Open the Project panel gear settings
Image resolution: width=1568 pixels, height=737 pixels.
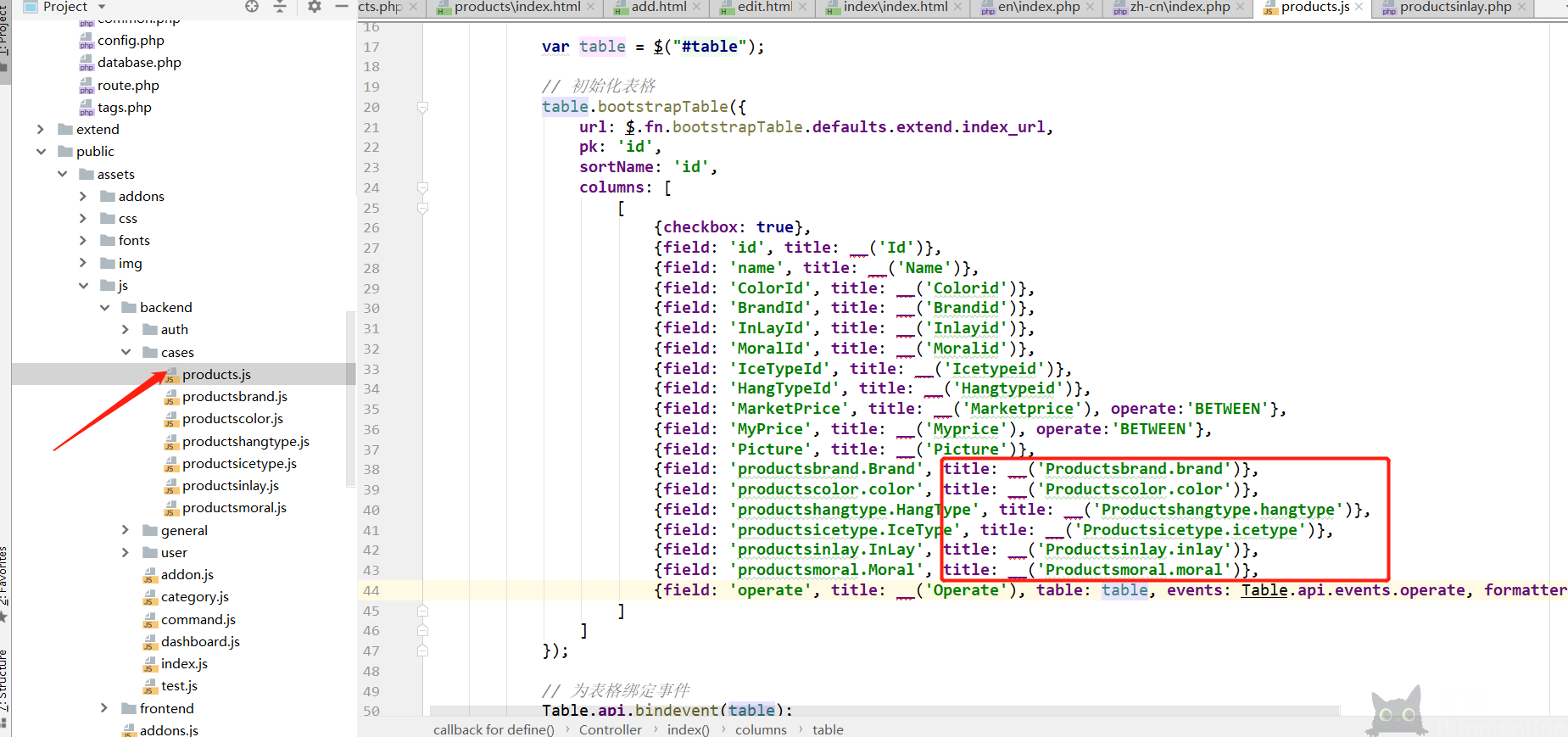[x=314, y=7]
